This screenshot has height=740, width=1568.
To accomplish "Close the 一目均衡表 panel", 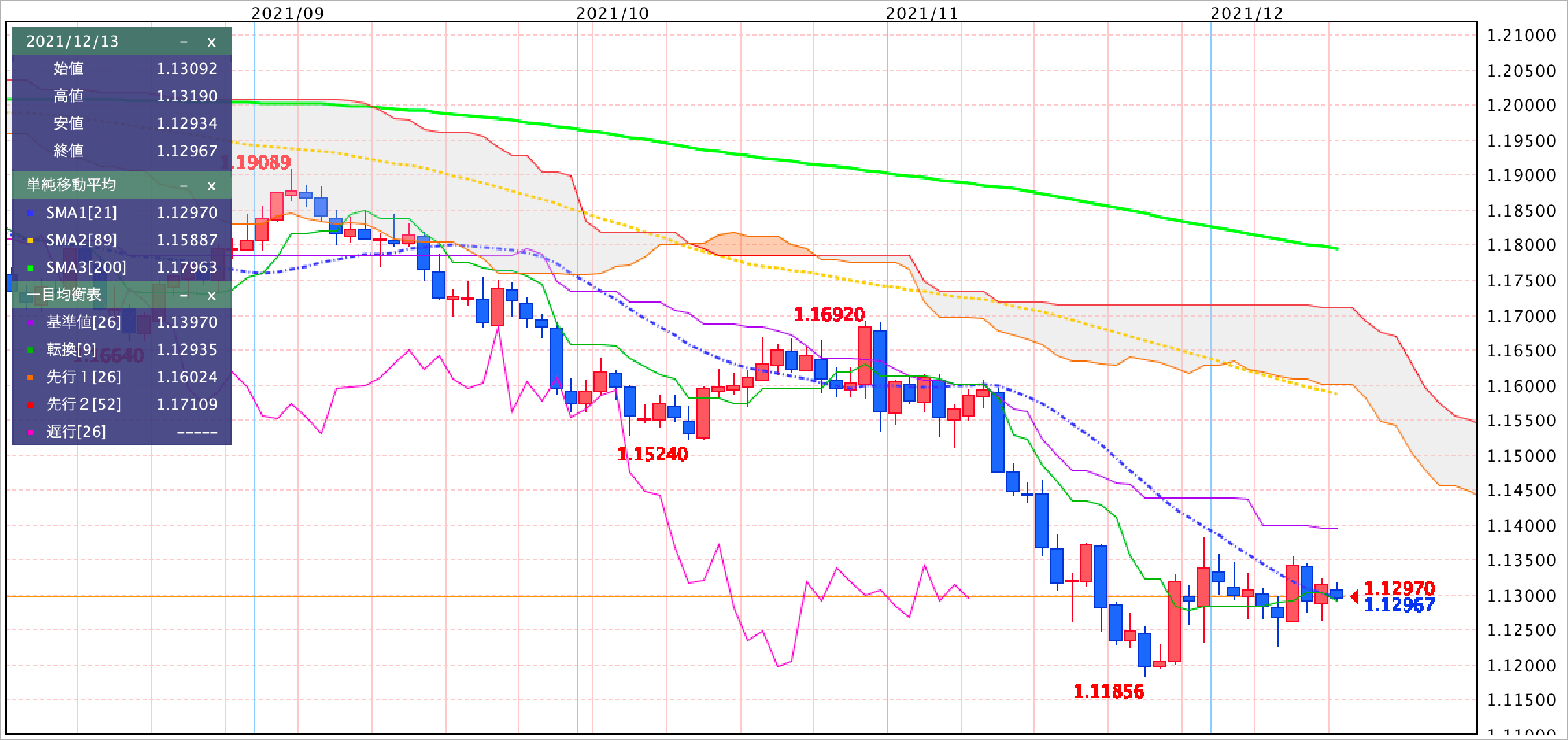I will pos(211,295).
